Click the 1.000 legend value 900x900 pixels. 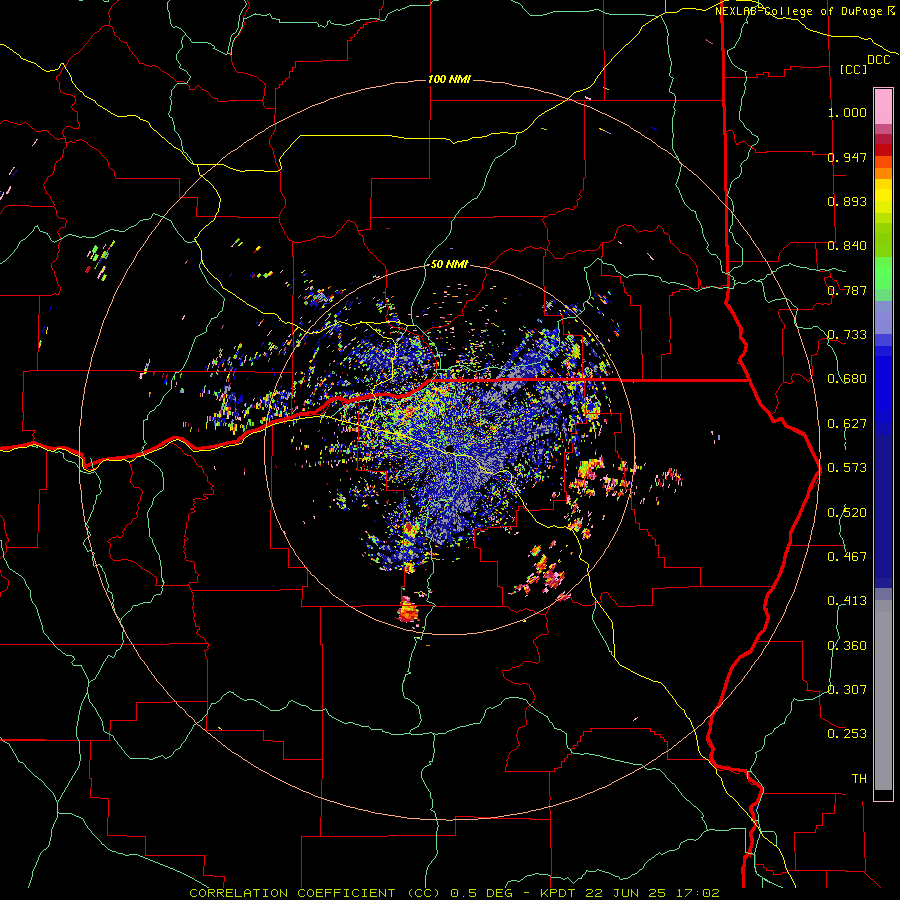pos(847,113)
